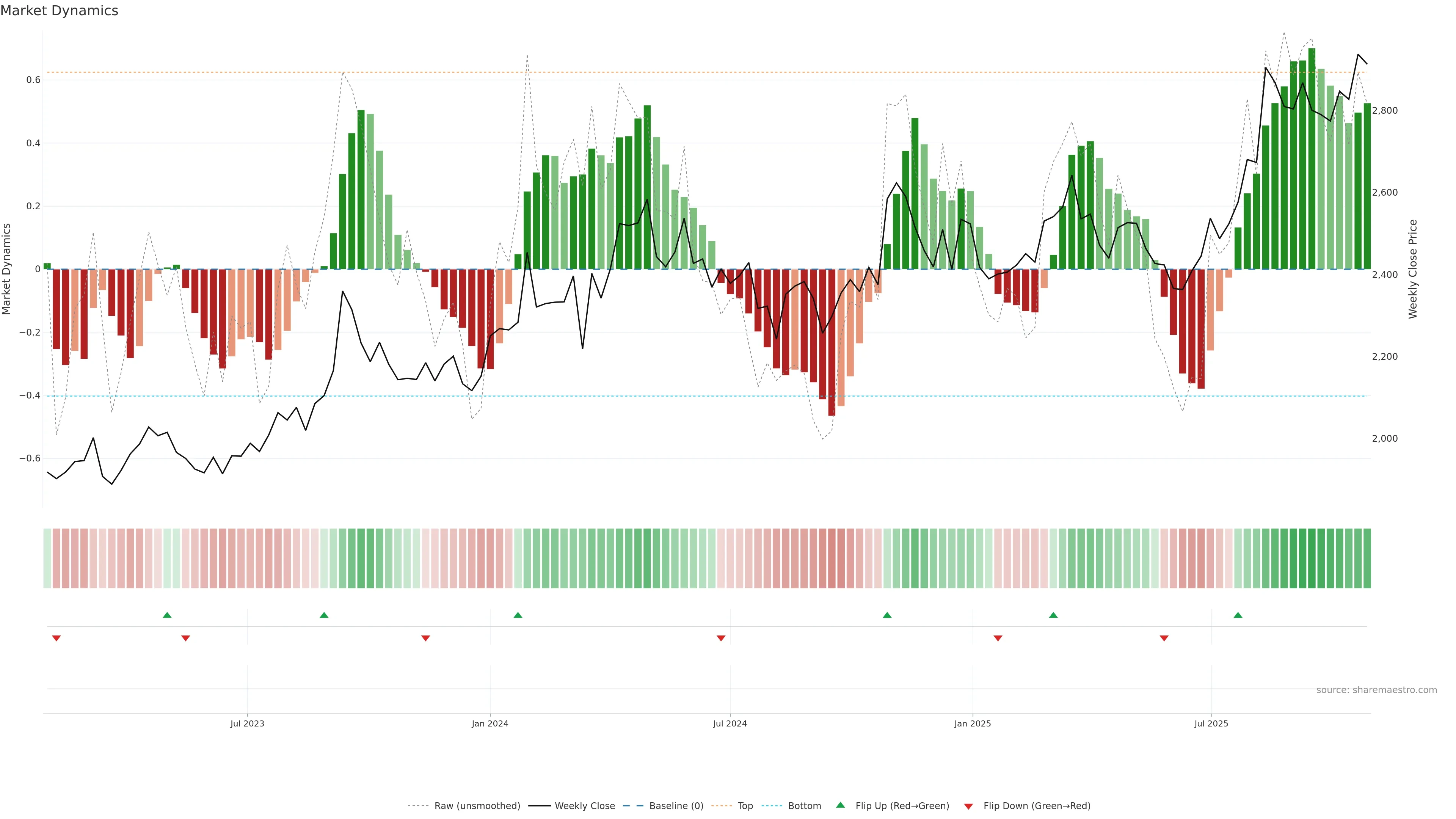Click the Market Dynamics chart title

[x=60, y=11]
